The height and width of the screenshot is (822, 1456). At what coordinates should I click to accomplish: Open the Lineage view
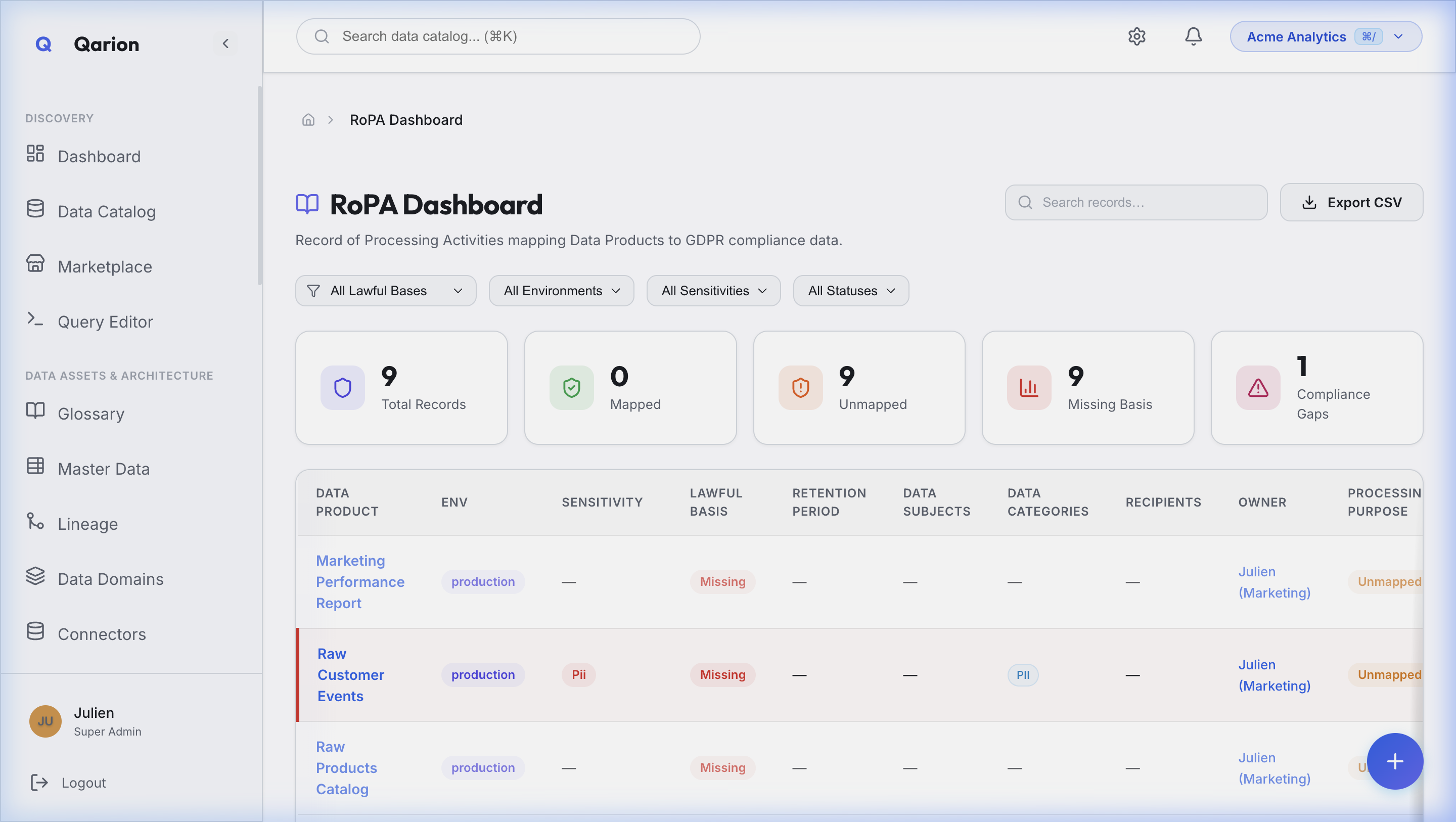click(x=87, y=523)
